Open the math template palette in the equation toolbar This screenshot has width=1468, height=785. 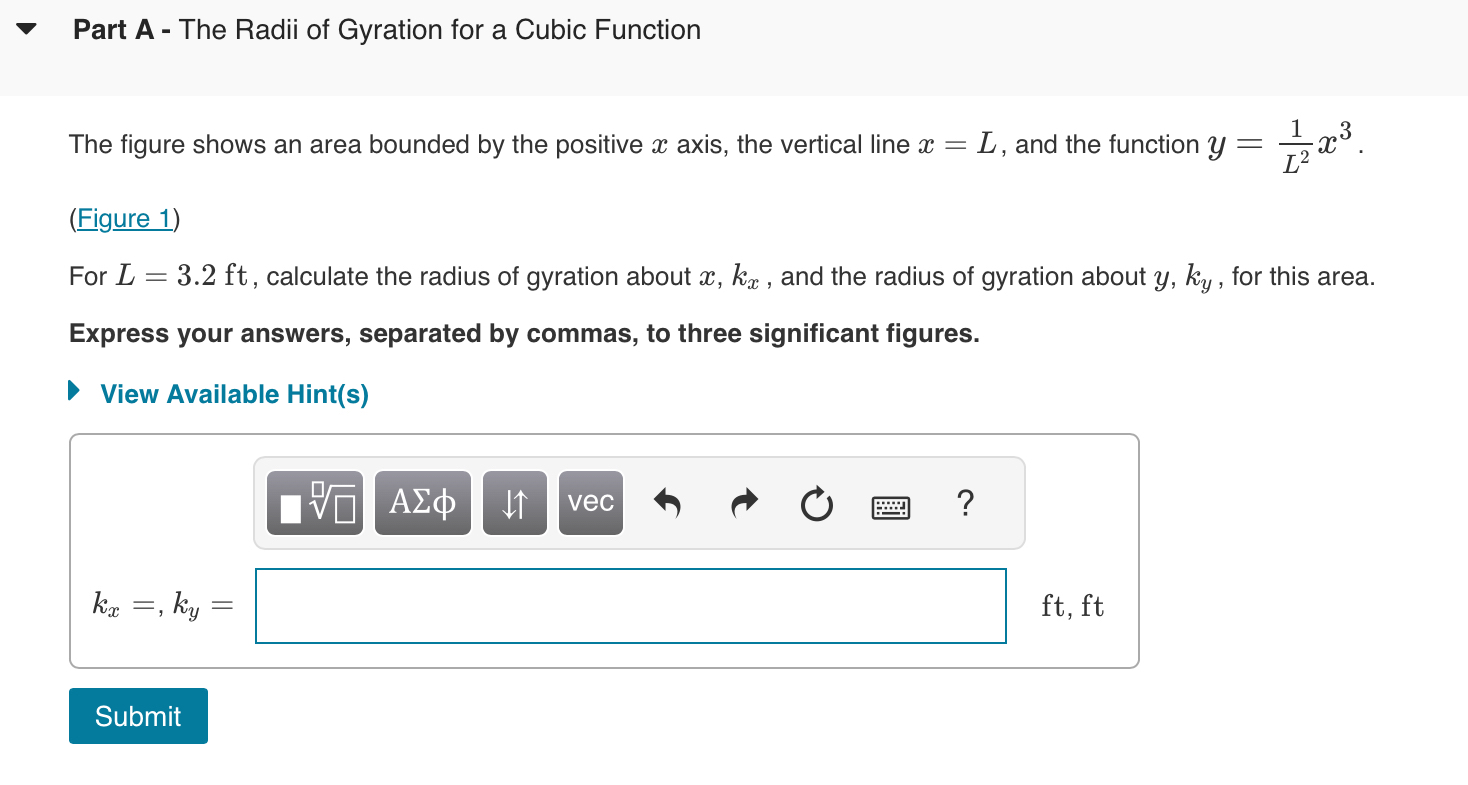[x=314, y=503]
